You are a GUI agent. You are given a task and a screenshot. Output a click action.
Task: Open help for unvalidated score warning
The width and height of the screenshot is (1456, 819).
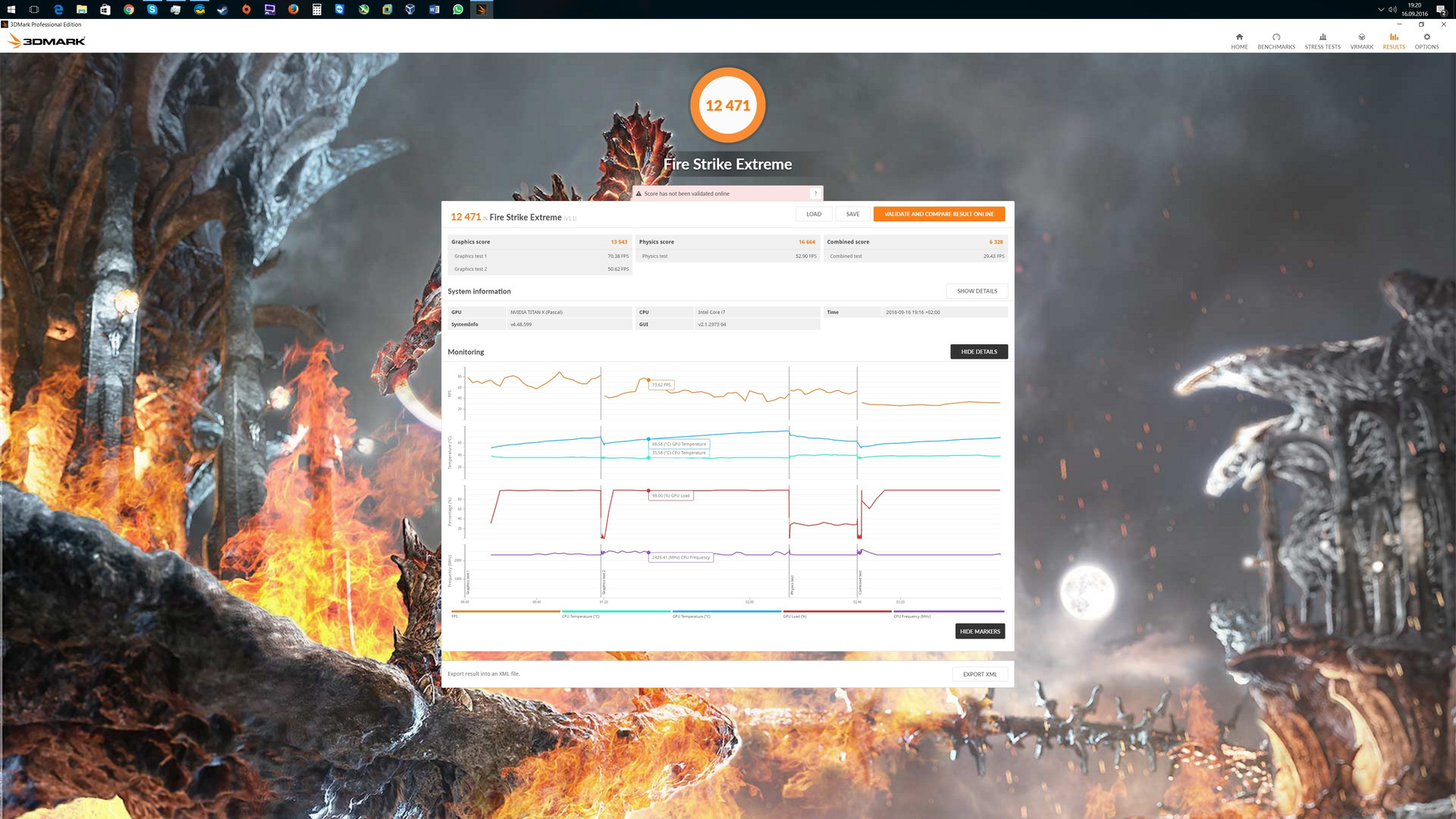(815, 193)
